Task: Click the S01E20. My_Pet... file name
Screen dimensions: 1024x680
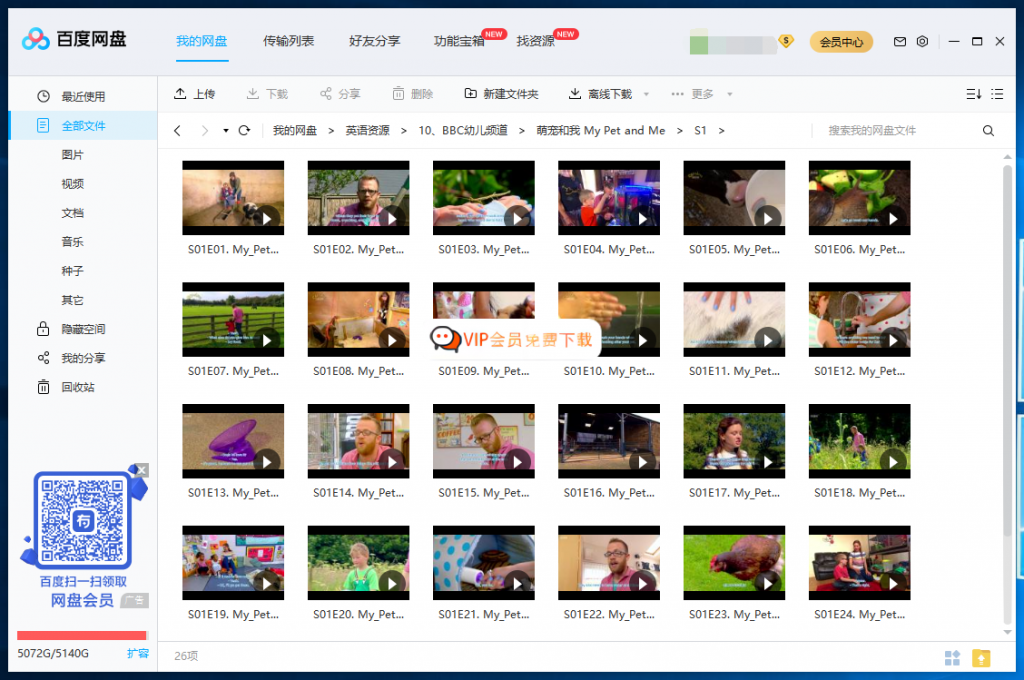Action: pos(359,615)
